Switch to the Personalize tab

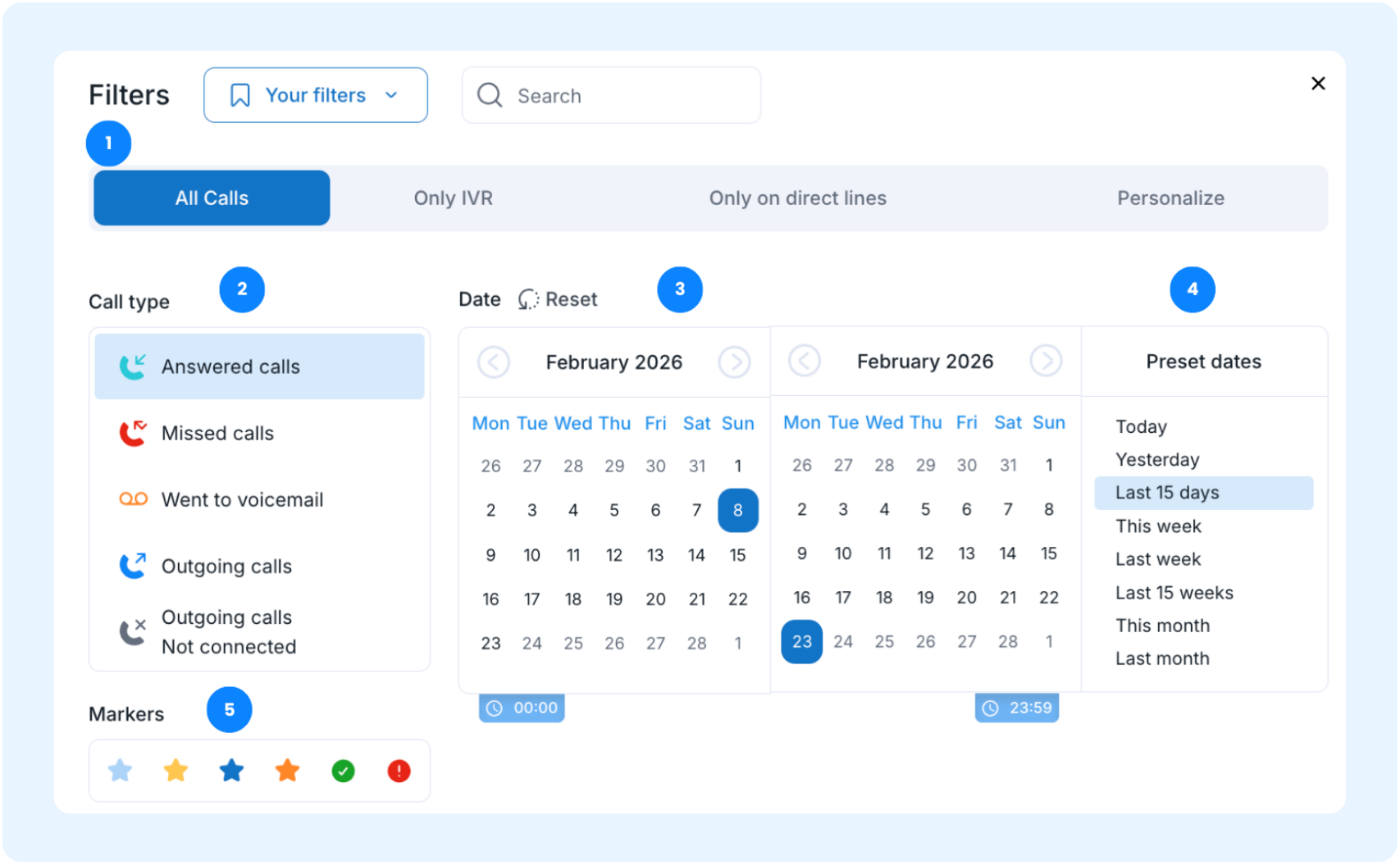click(x=1170, y=198)
